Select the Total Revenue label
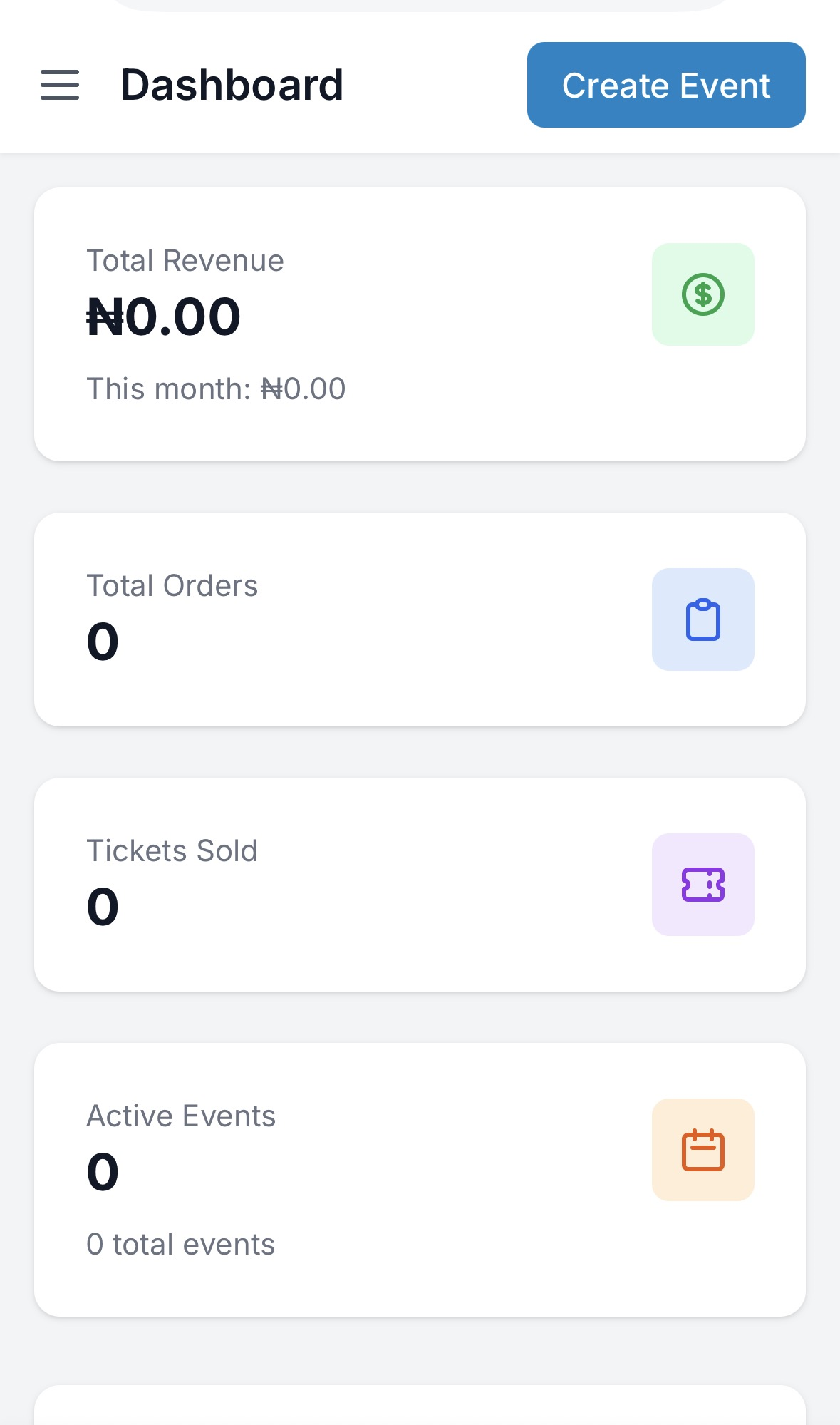The width and height of the screenshot is (840, 1425). point(185,261)
